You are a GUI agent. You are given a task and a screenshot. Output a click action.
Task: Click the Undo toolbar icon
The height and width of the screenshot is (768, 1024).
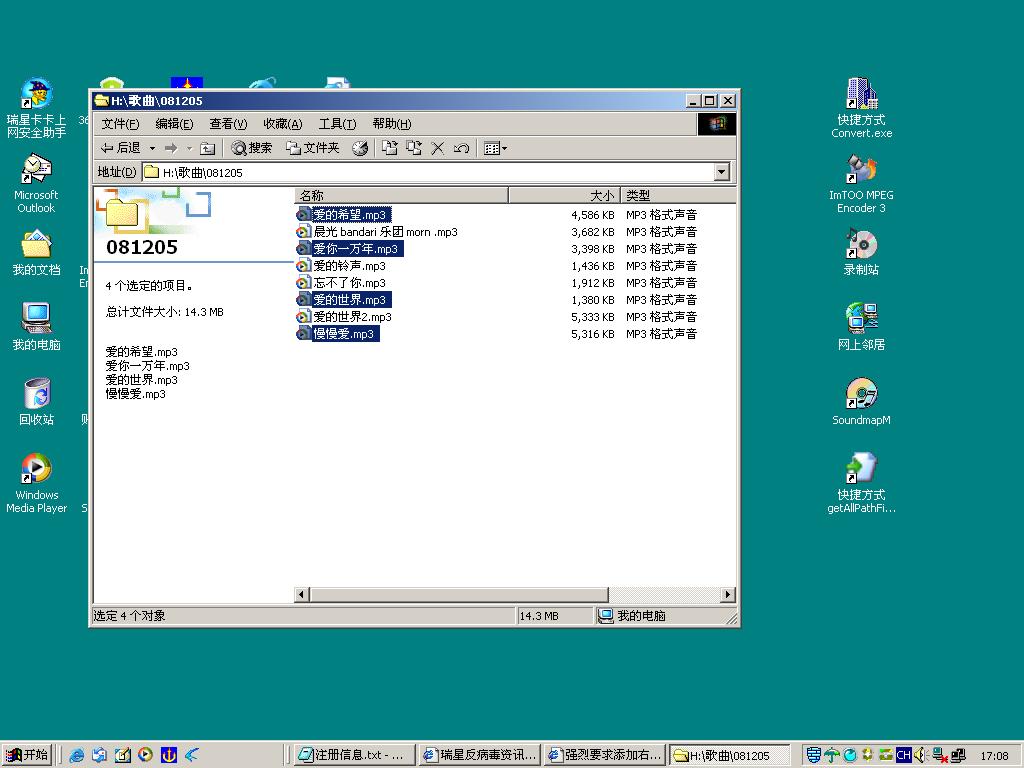coord(461,148)
